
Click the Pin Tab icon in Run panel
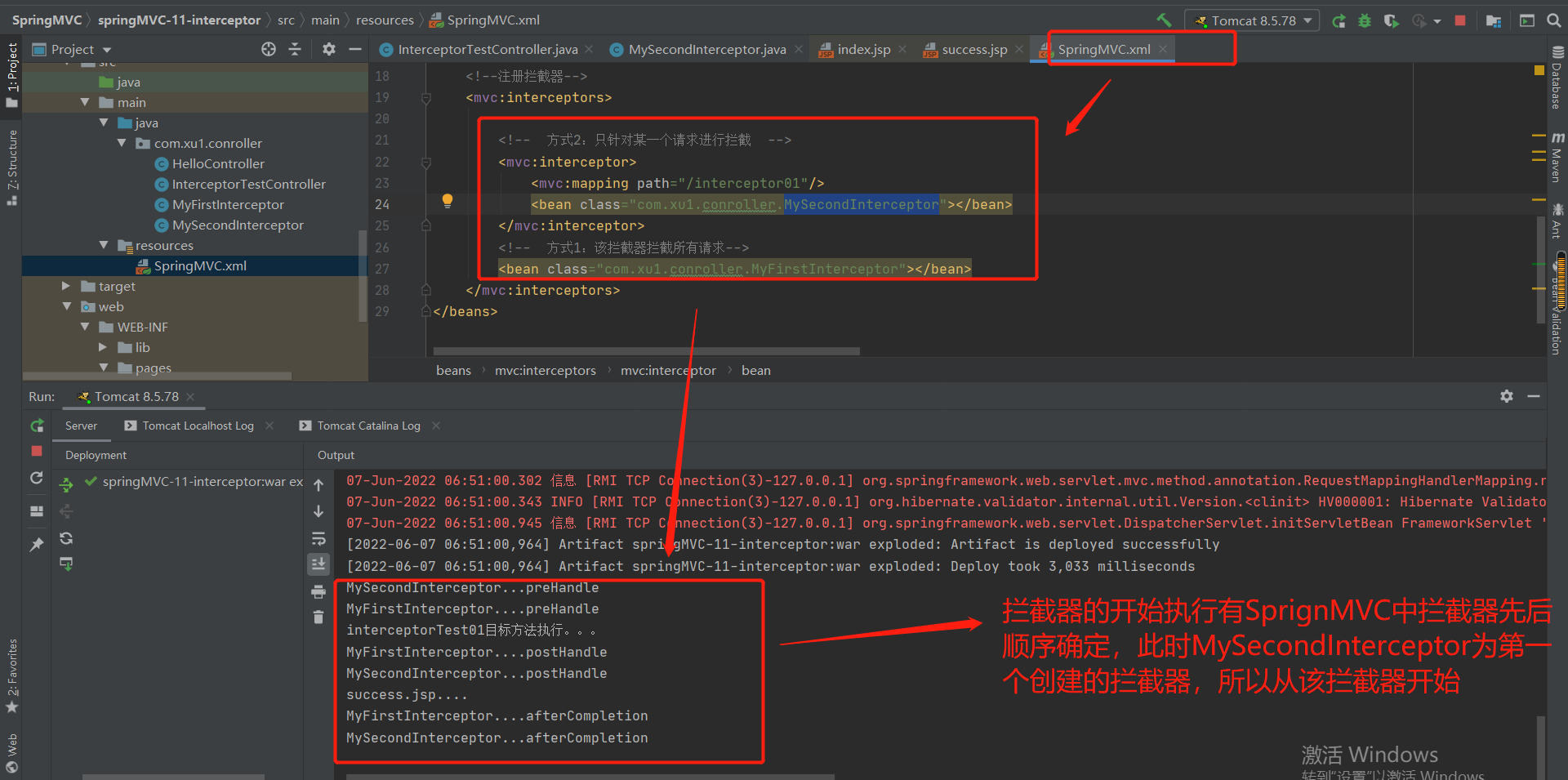pyautogui.click(x=37, y=544)
